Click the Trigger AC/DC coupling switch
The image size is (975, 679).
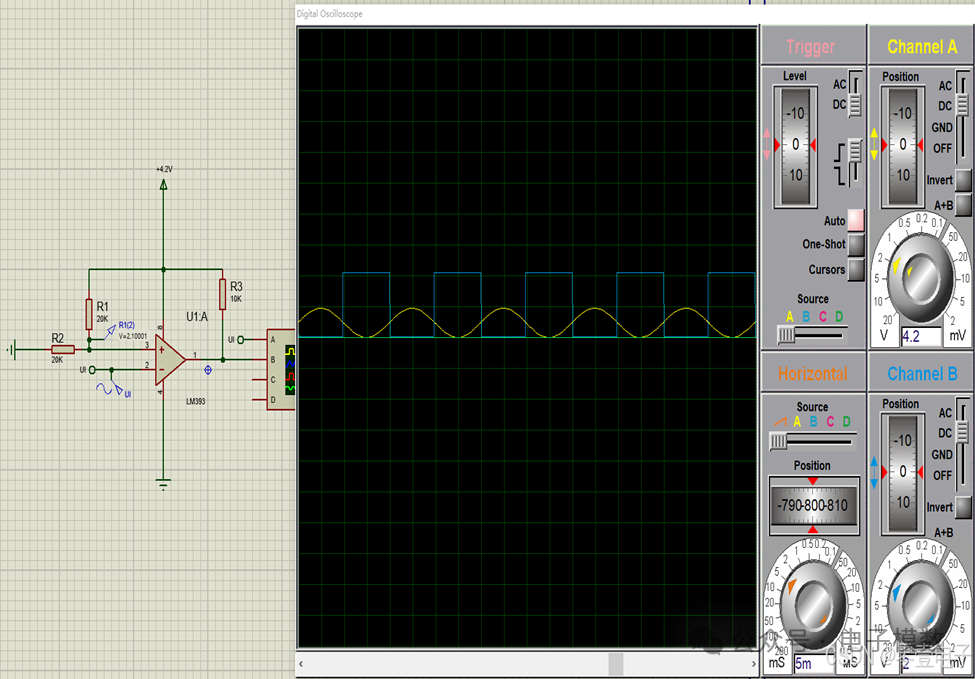(856, 95)
